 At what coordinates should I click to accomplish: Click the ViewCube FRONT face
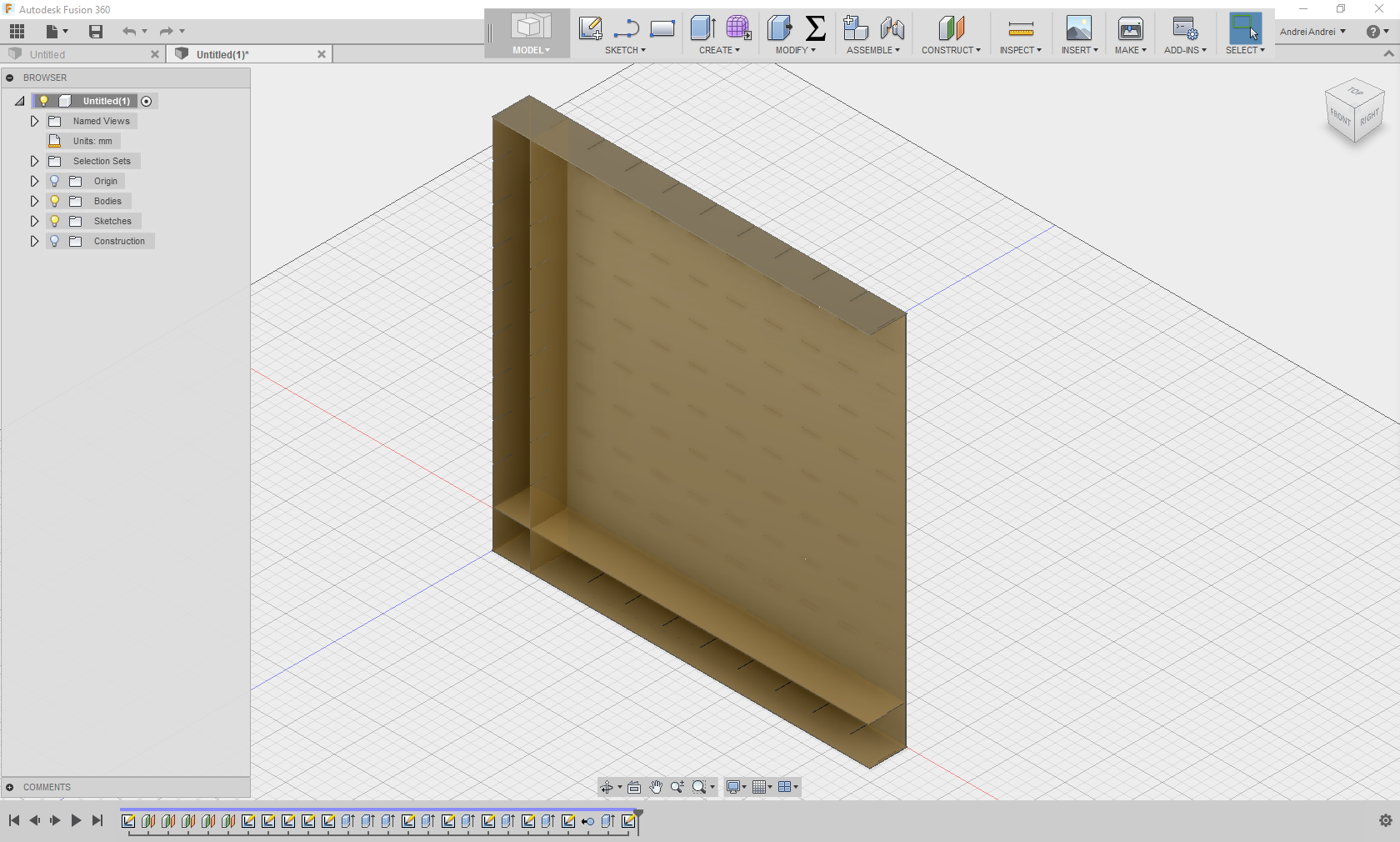(1340, 116)
